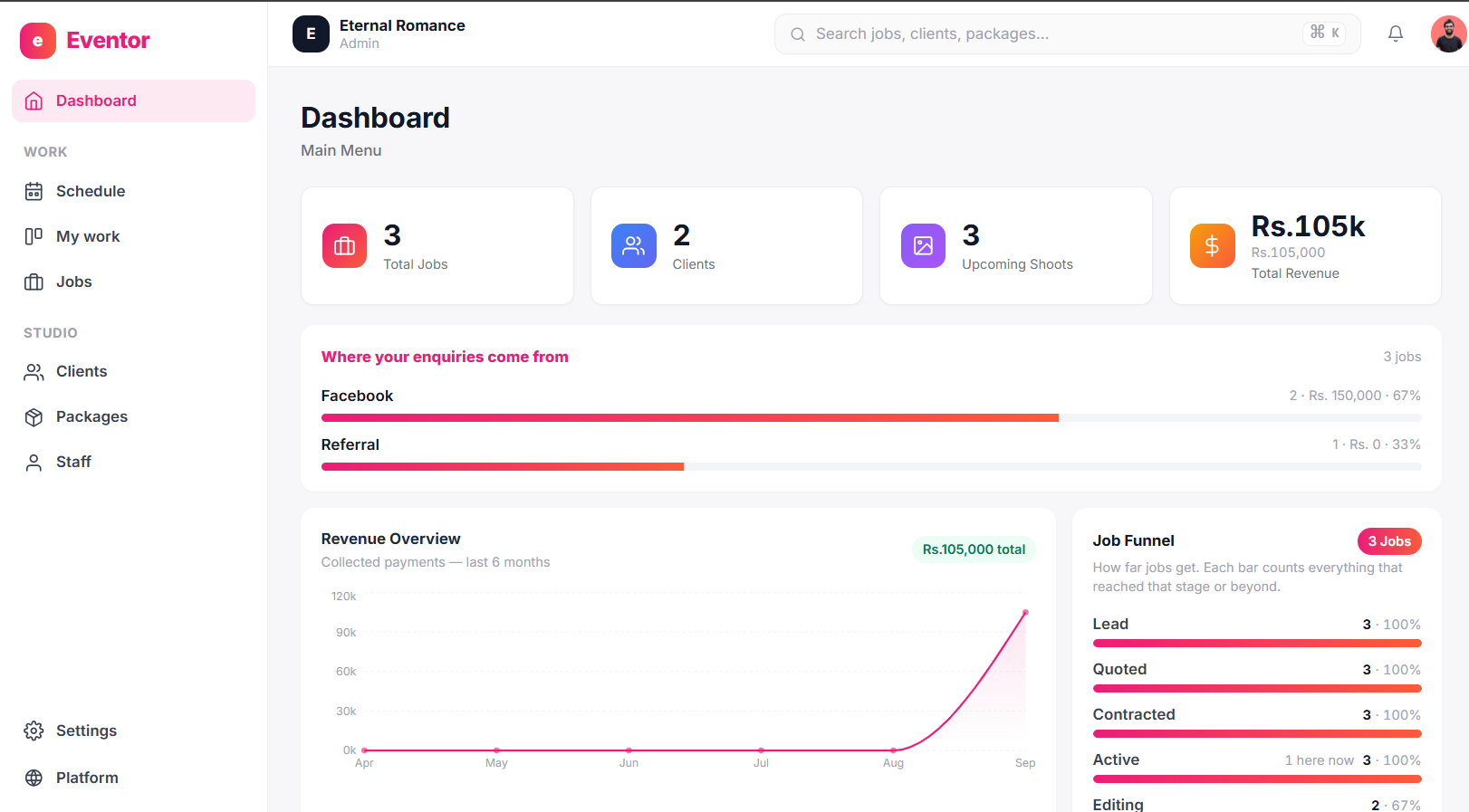
Task: Click the Contracted funnel label
Action: pos(1134,714)
